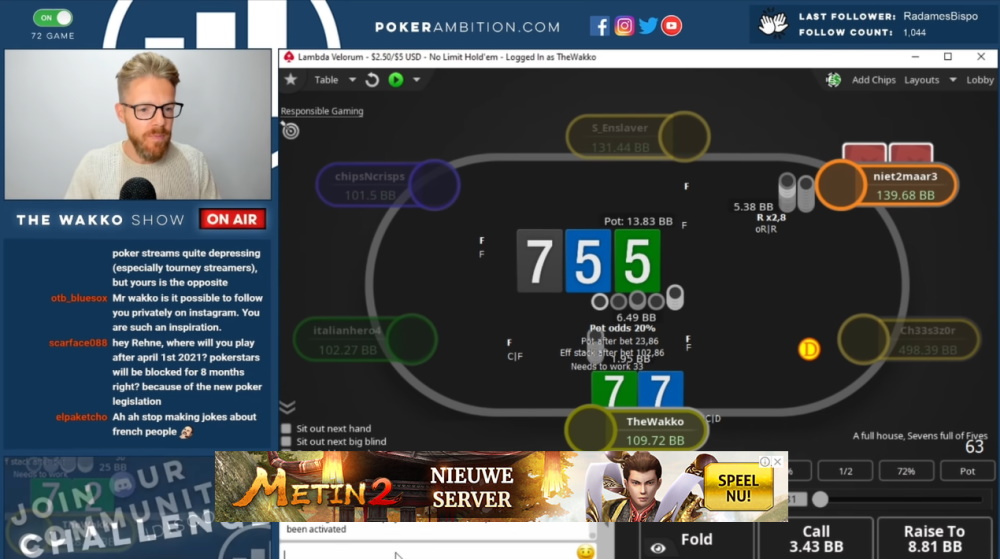Screen dimensions: 1000x559
Task: Select the 72% bet size button
Action: pos(906,471)
